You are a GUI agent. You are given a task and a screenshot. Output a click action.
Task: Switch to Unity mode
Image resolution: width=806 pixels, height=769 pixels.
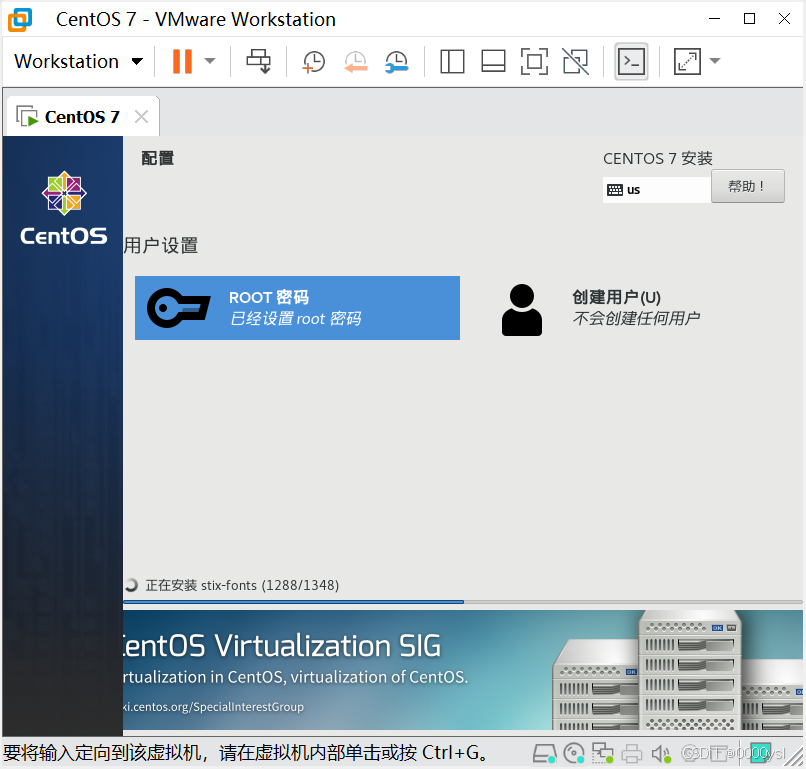click(x=575, y=62)
